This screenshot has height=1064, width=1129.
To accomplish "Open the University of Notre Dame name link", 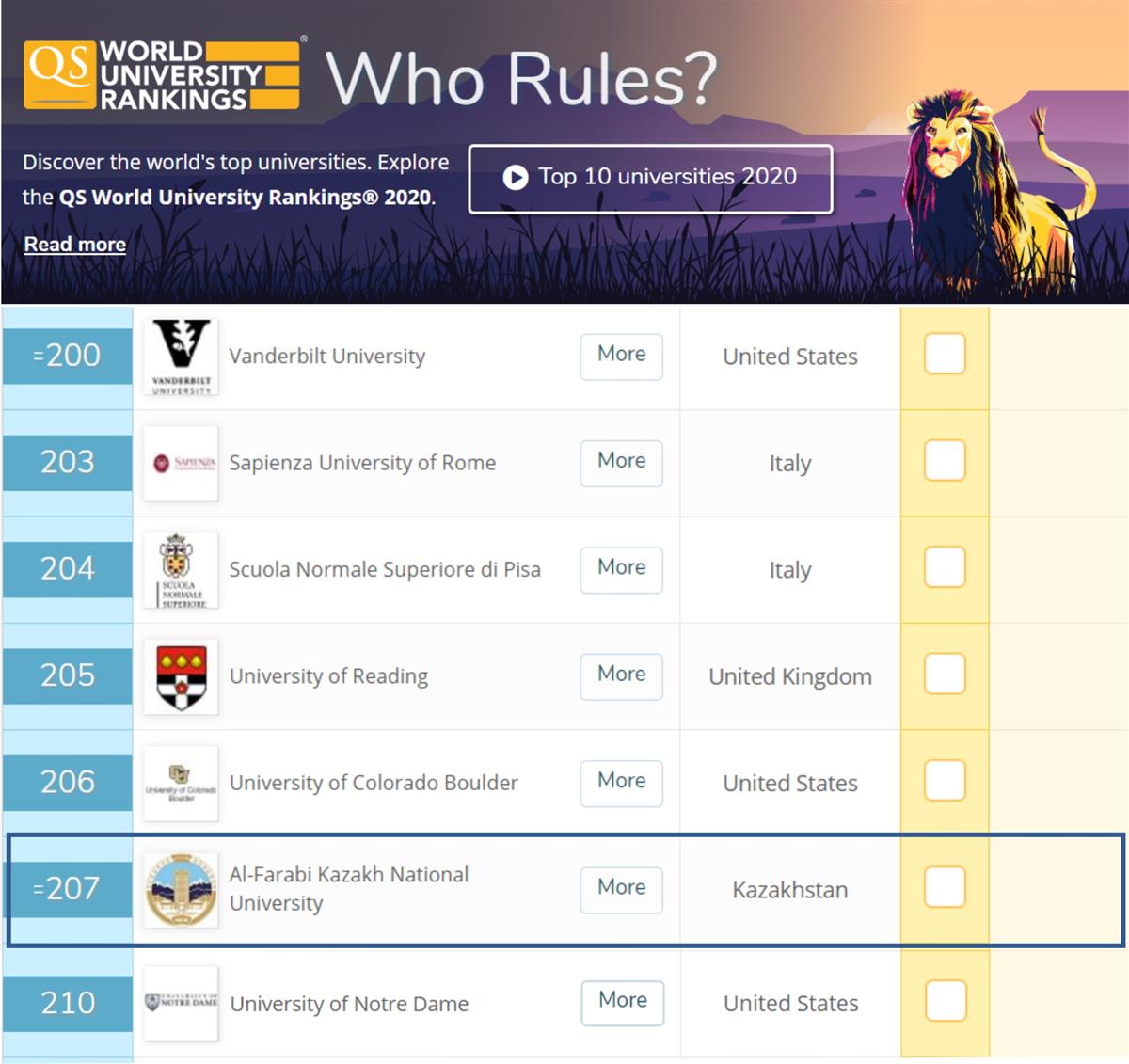I will click(349, 1004).
